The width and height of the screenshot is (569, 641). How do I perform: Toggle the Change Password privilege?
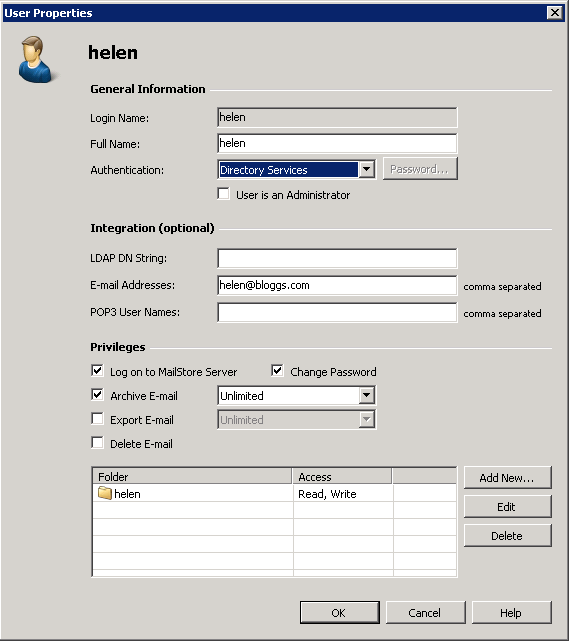click(x=277, y=371)
